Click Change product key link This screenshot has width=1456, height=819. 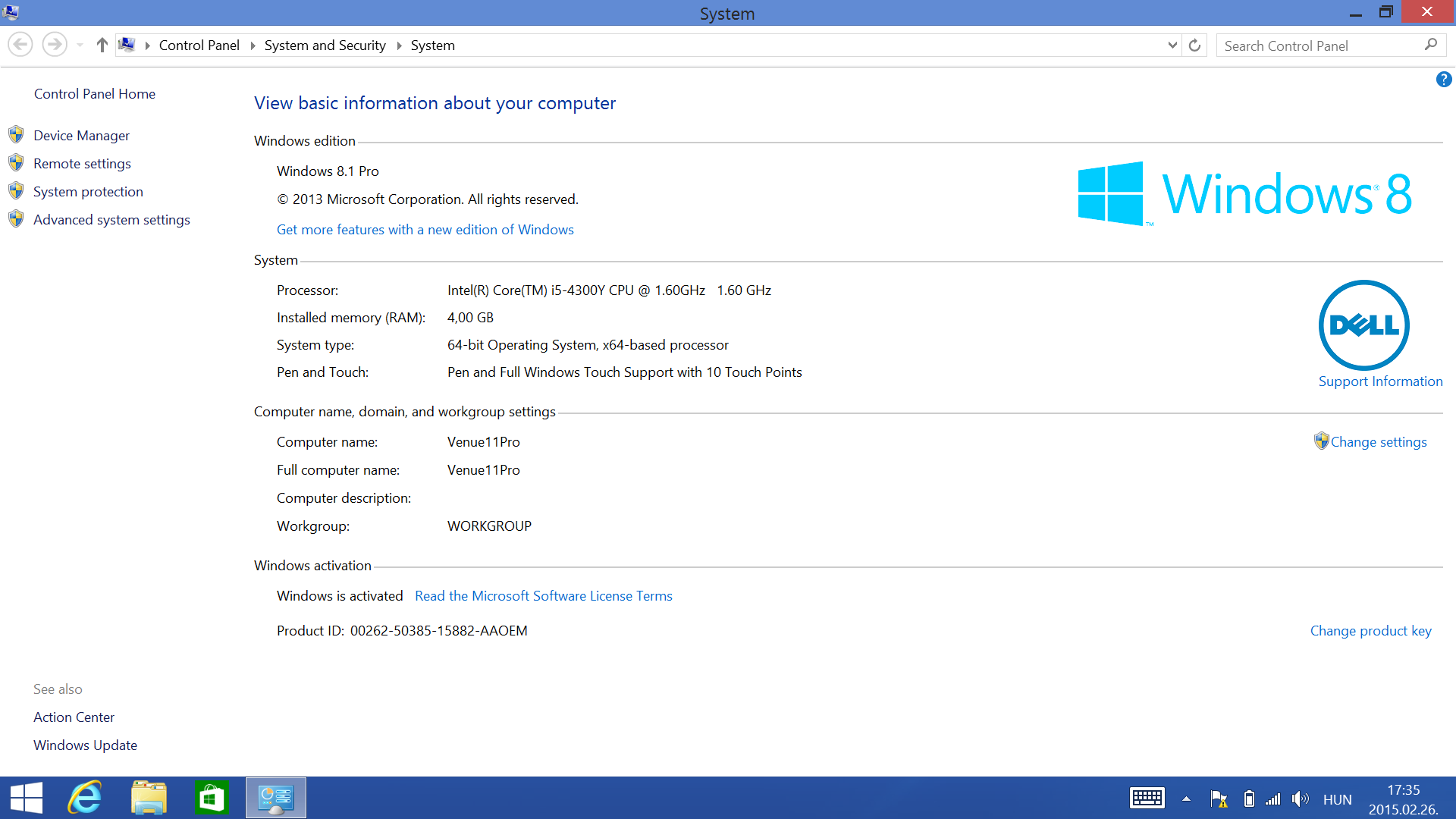coord(1370,631)
